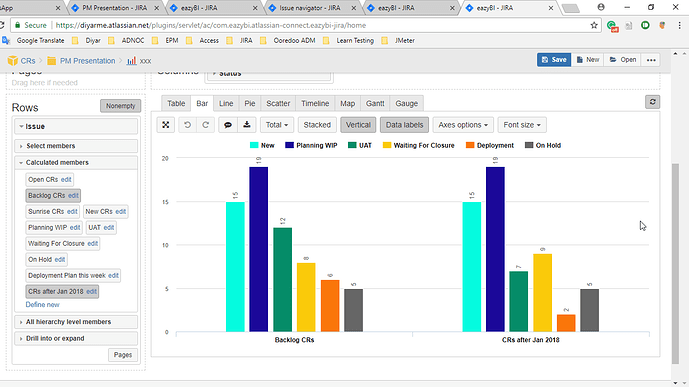Open the Total dropdown
The image size is (689, 387).
pyautogui.click(x=277, y=125)
